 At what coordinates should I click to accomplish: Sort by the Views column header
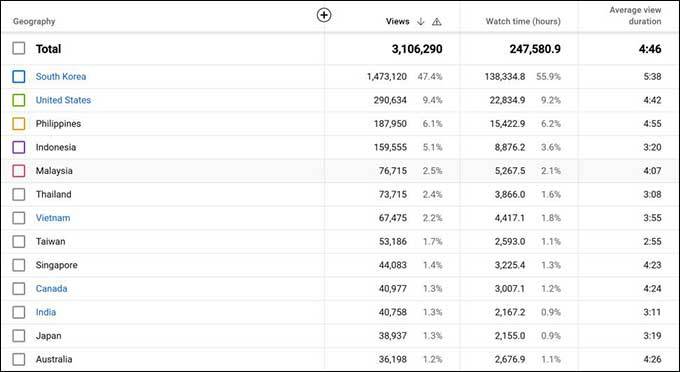(x=398, y=21)
